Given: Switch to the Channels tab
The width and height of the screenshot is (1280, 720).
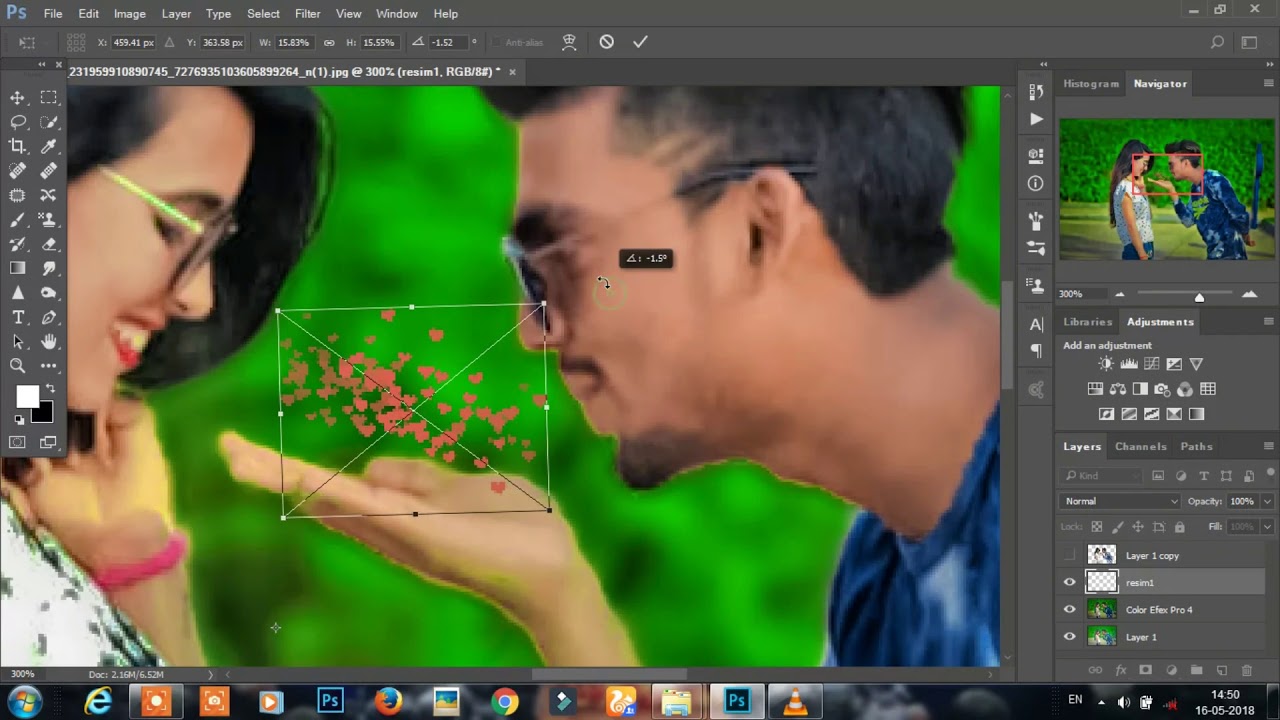Looking at the screenshot, I should 1140,446.
